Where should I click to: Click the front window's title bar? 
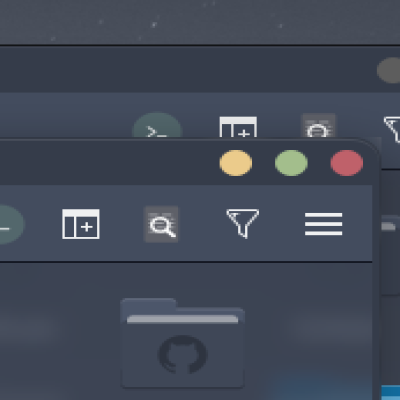pyautogui.click(x=107, y=163)
